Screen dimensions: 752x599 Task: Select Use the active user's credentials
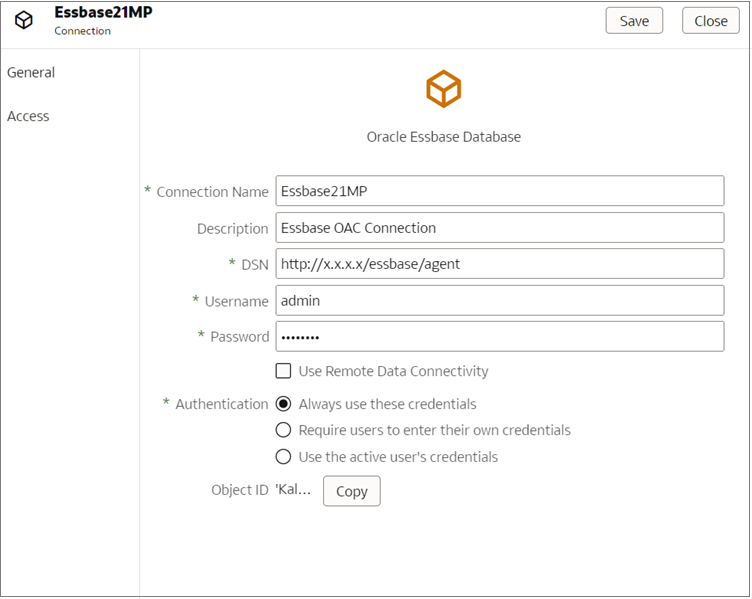click(x=284, y=457)
